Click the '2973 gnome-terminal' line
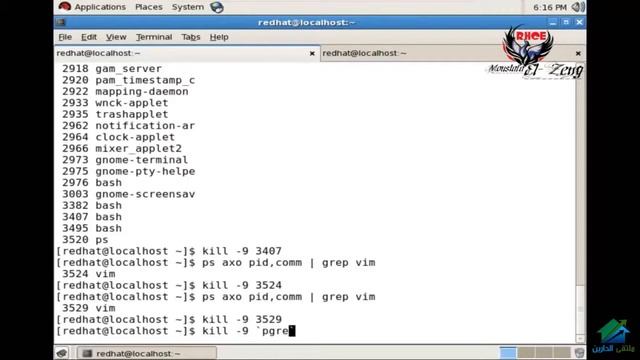This screenshot has width=640, height=360. (x=125, y=160)
